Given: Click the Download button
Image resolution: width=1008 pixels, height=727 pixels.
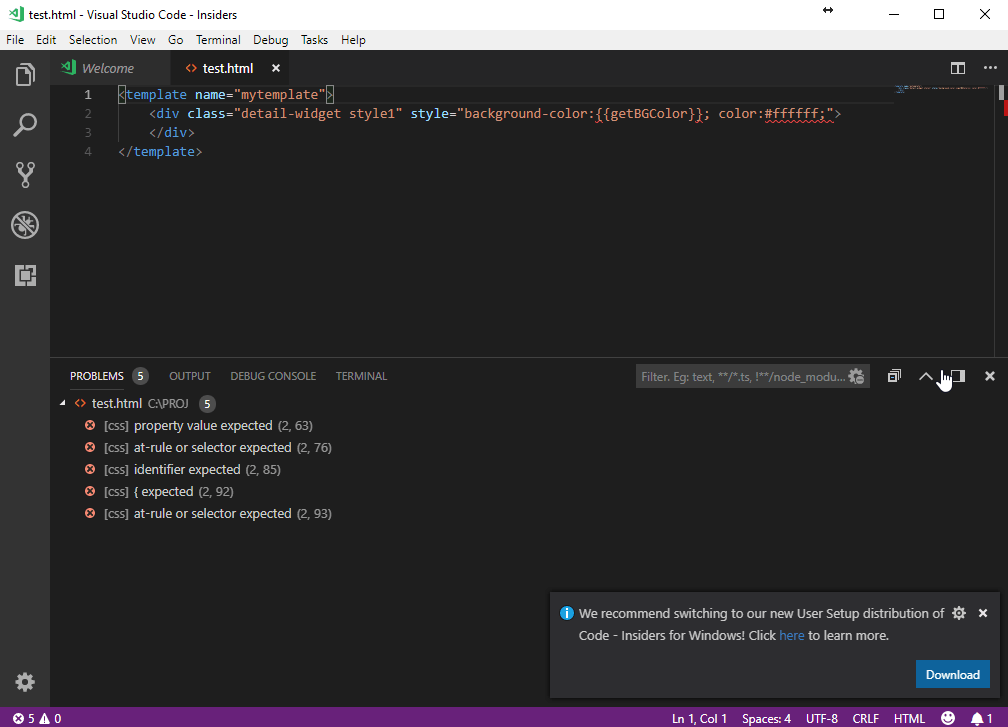Looking at the screenshot, I should point(952,674).
